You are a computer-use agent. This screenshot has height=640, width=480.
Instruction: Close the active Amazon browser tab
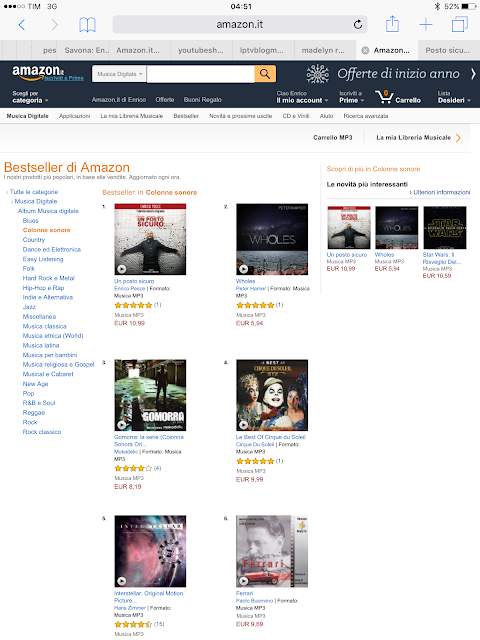click(x=365, y=50)
